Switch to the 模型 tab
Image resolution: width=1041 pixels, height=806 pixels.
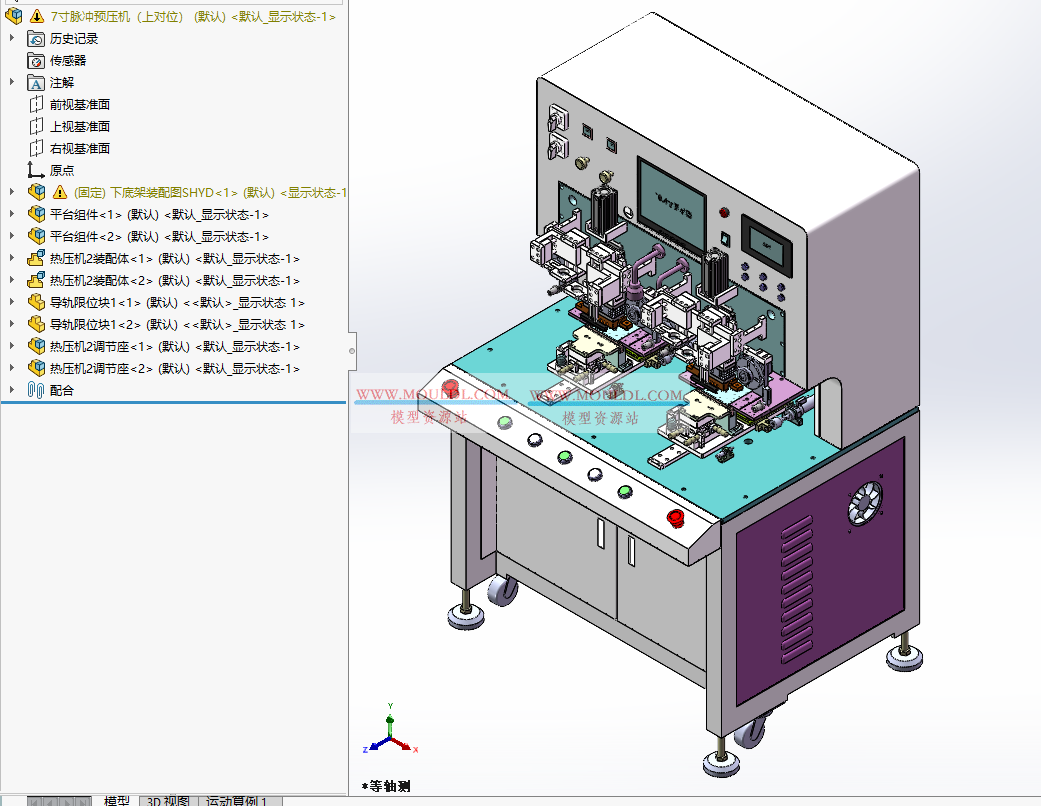[116, 801]
